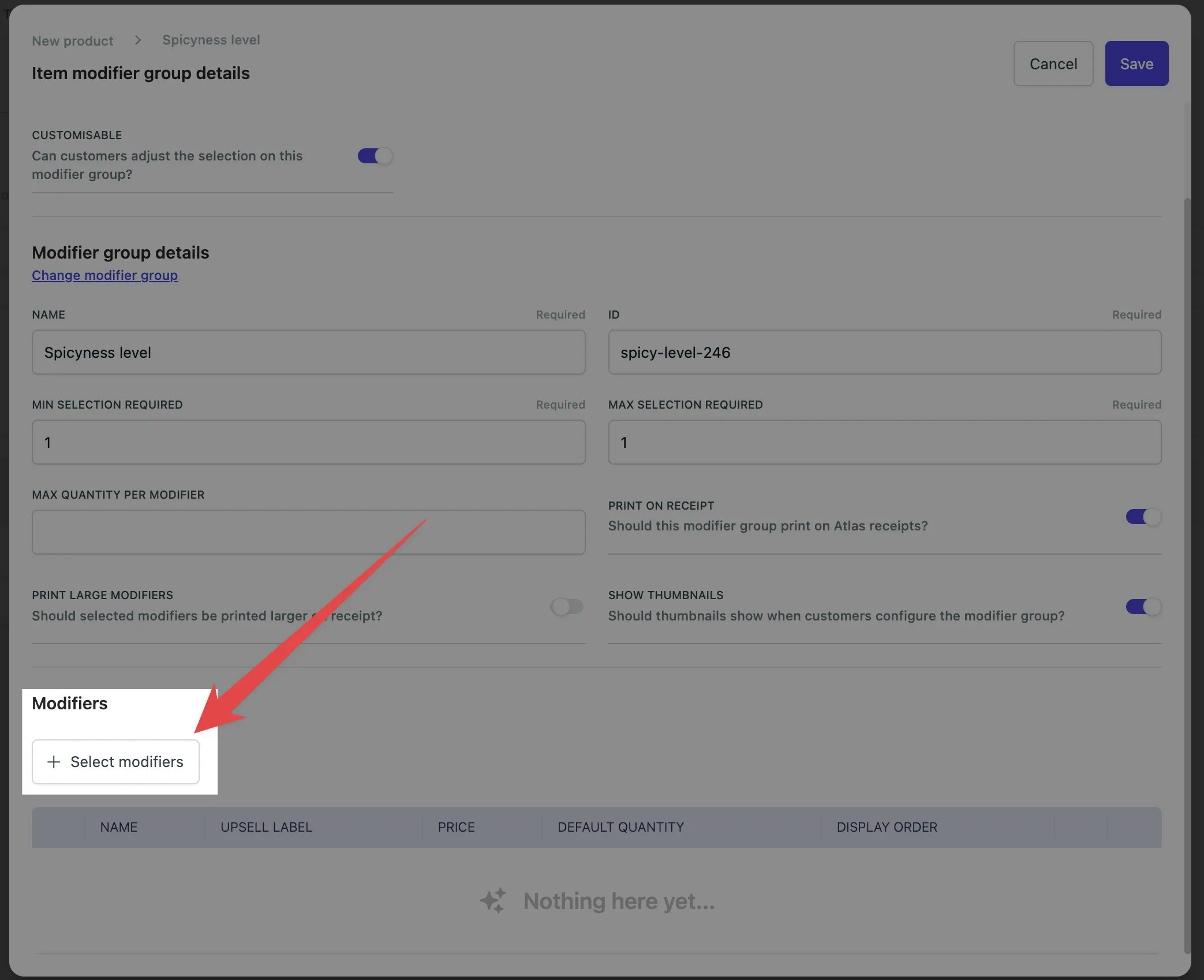Disable the Customisable toggle

(375, 156)
